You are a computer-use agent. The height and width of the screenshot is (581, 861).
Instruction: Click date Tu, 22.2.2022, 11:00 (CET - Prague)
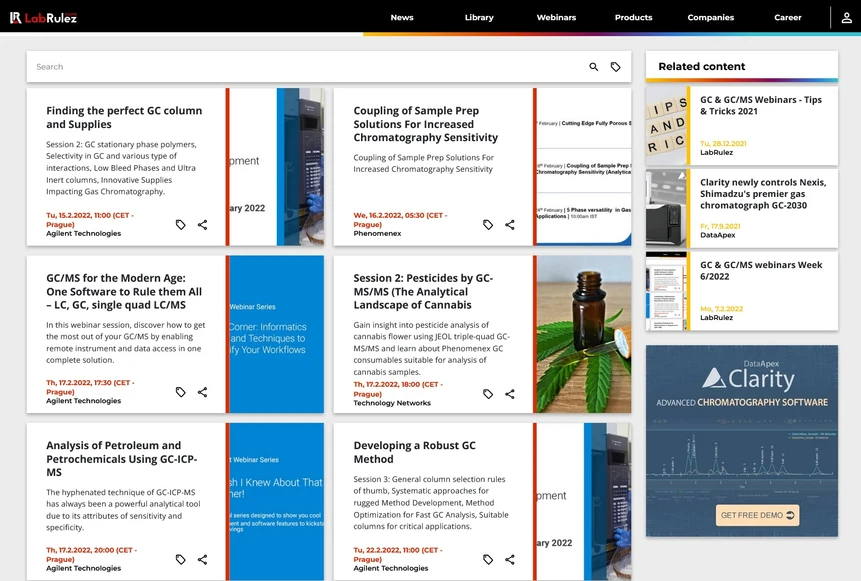coord(398,555)
